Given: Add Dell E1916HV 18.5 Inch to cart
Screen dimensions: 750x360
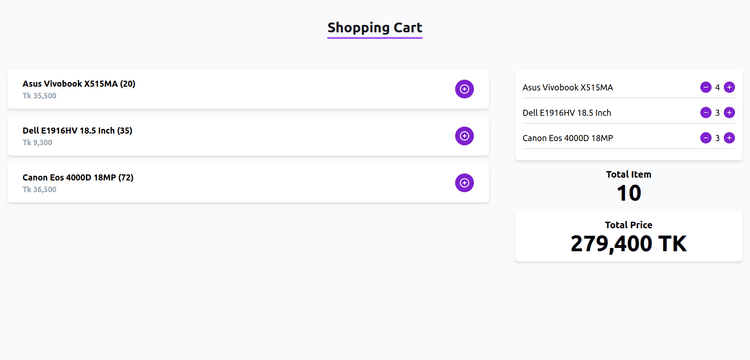Looking at the screenshot, I should [x=464, y=136].
